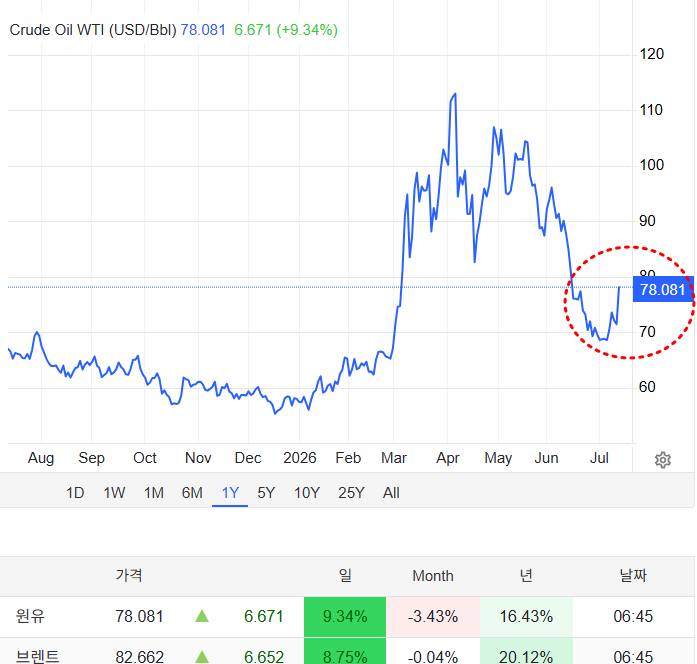Click the 2026 label on time axis
Image resolution: width=697 pixels, height=664 pixels.
[300, 458]
